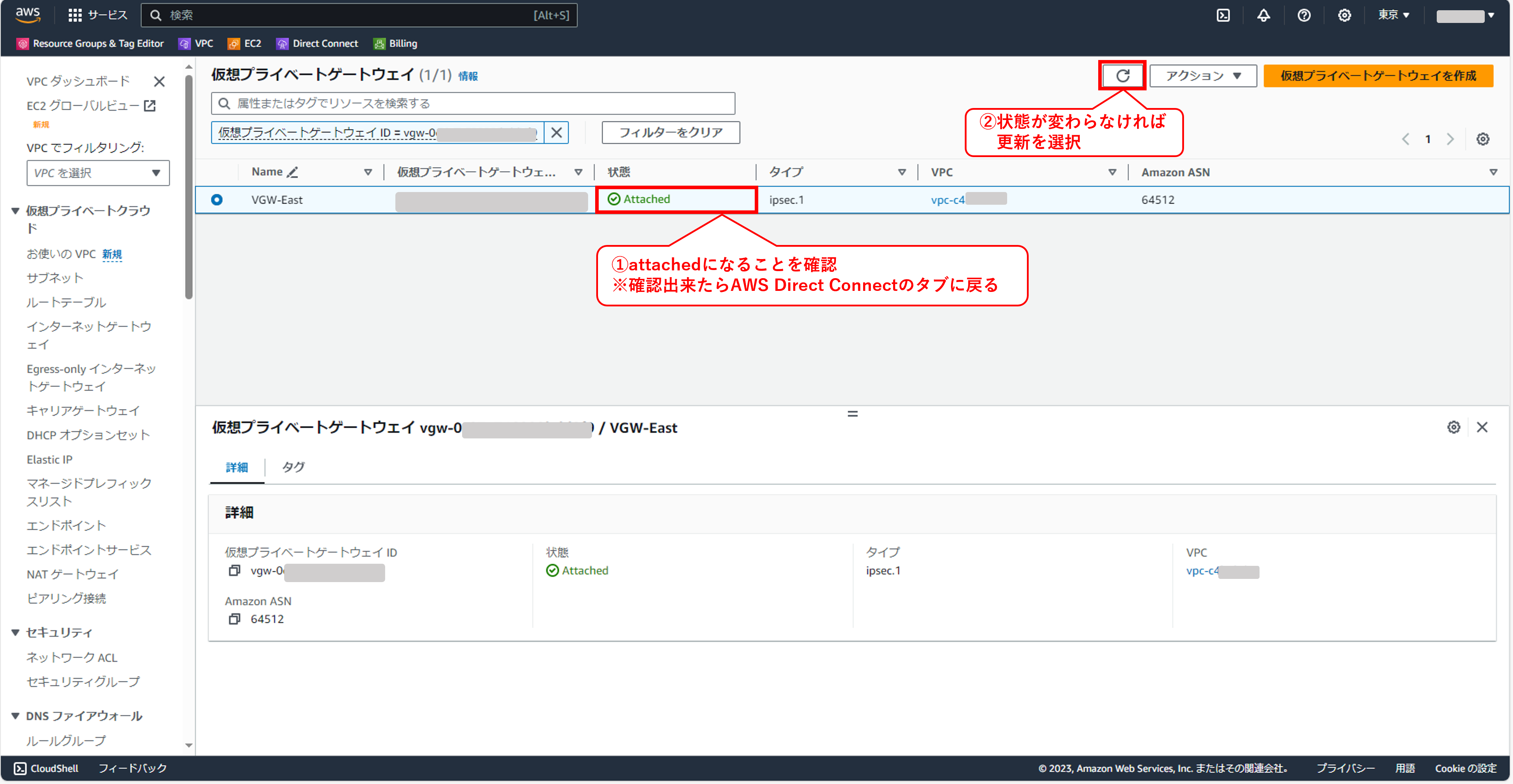The image size is (1513, 784).
Task: Open EC2 from the favorites bar
Action: click(244, 43)
